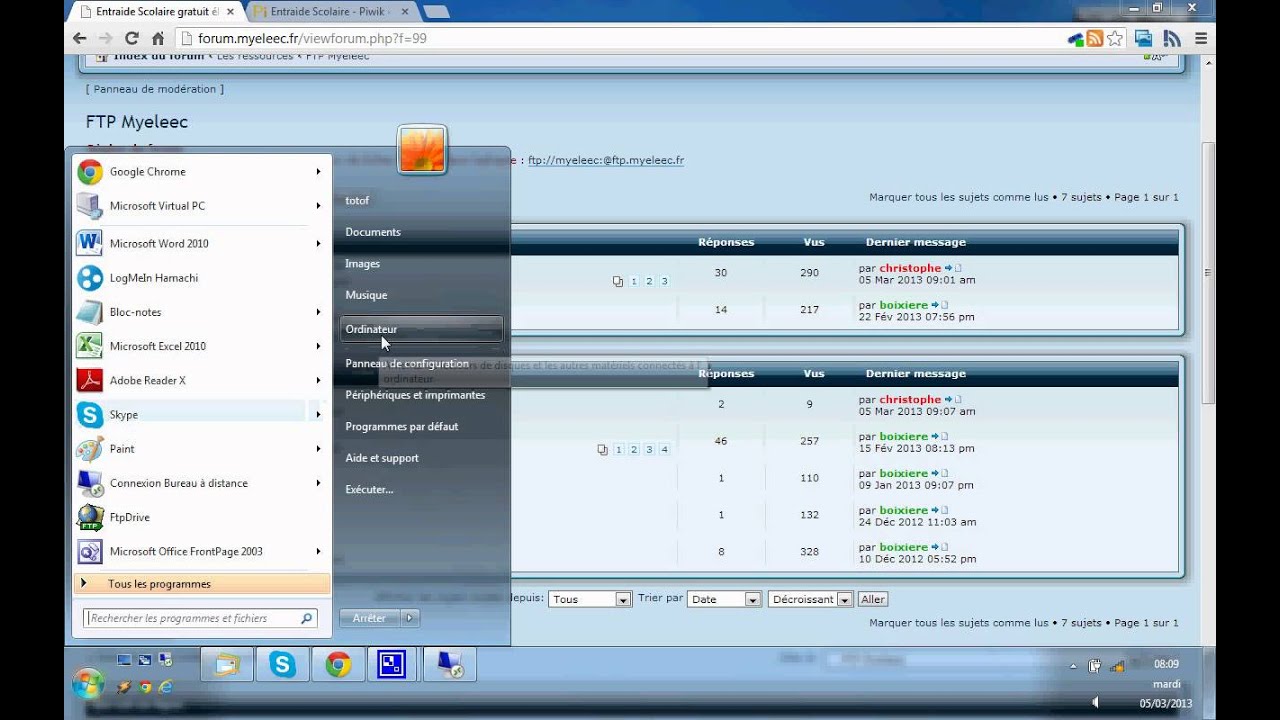Open the Panneau de modération link
The height and width of the screenshot is (720, 1280).
155,89
